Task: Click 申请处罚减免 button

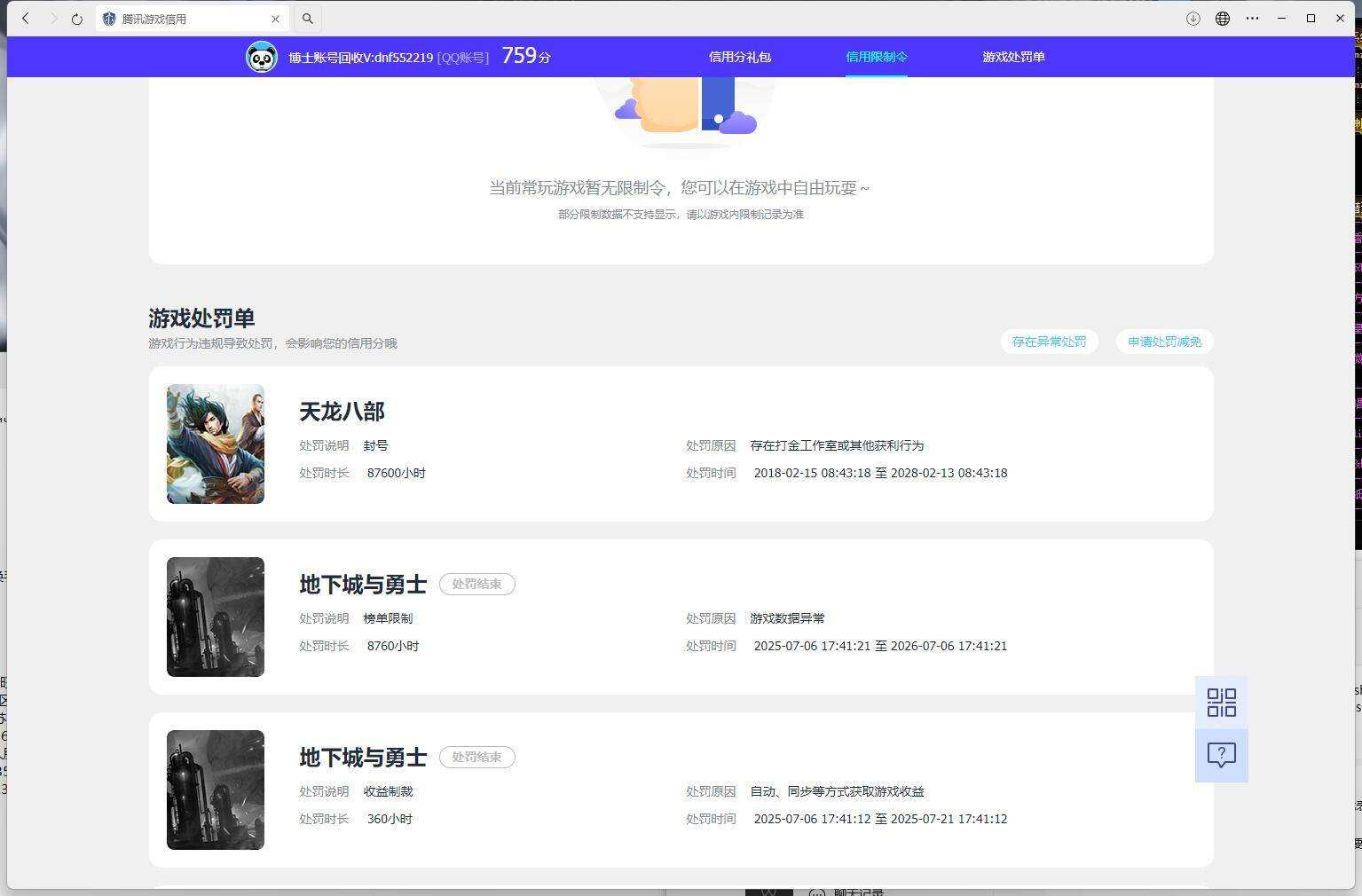Action: tap(1165, 342)
